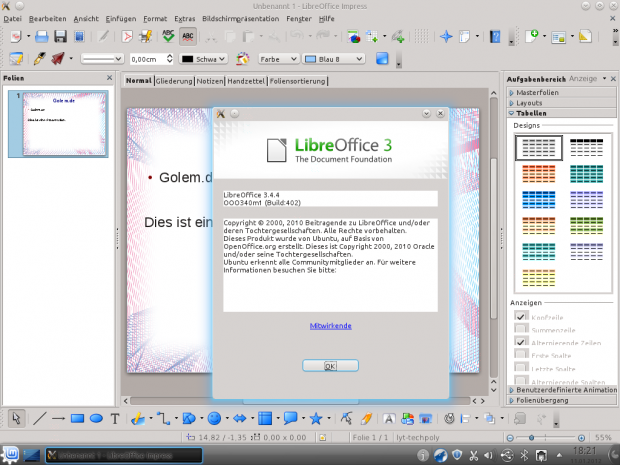620x465 pixels.
Task: Select the Flowchart shapes tool
Action: click(265, 418)
